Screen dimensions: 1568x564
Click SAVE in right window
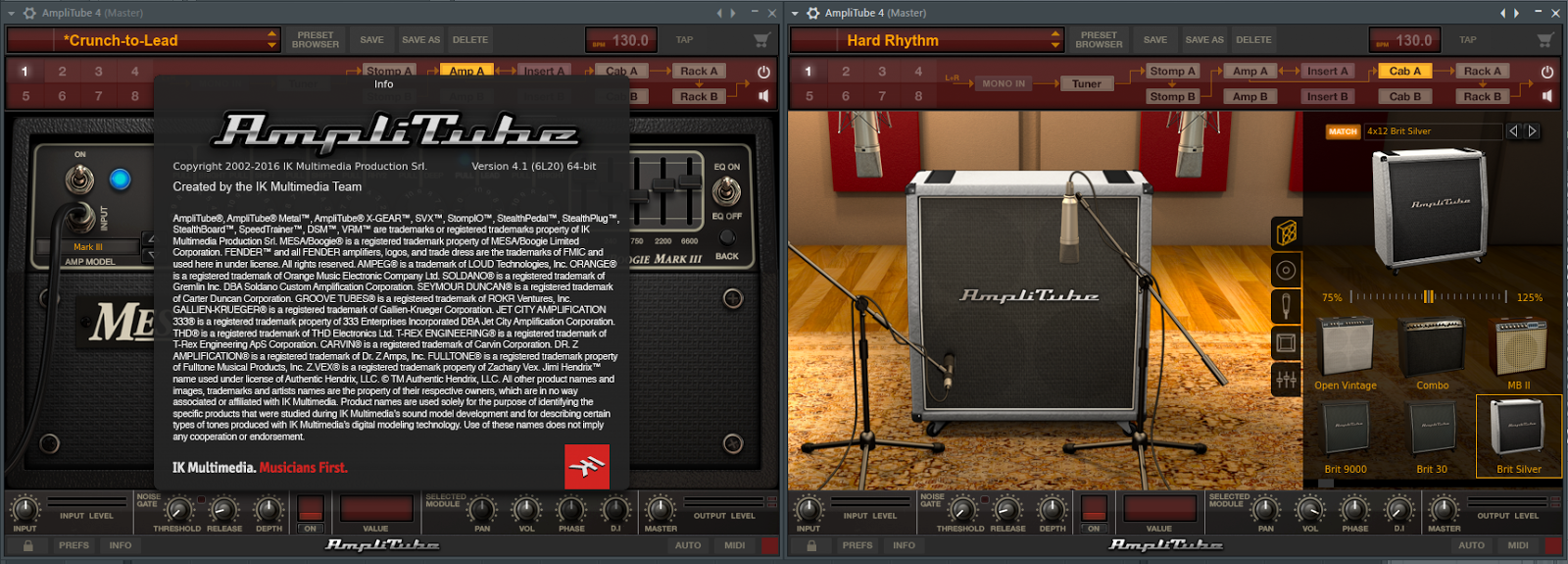[x=1155, y=40]
